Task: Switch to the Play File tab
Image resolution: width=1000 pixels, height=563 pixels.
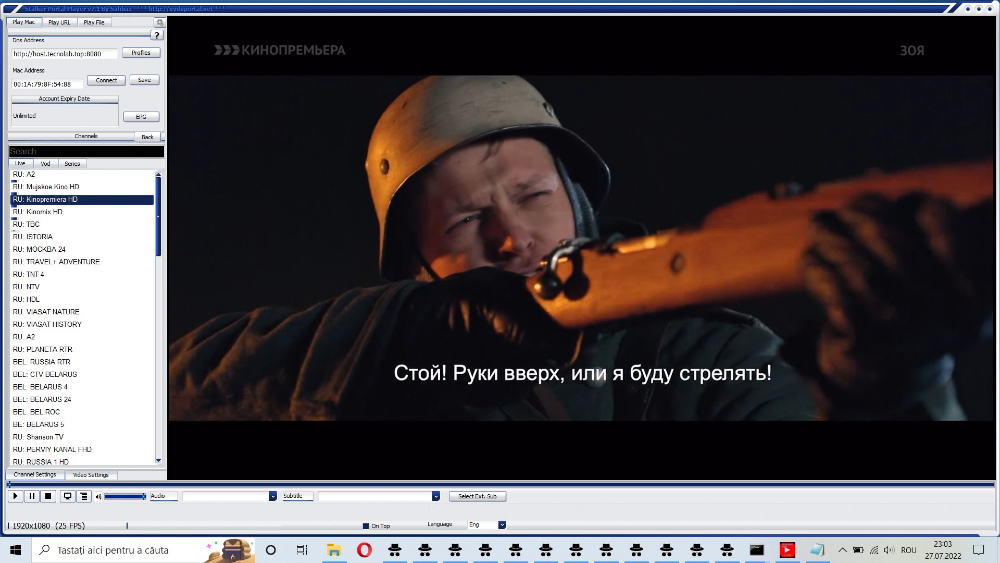Action: pyautogui.click(x=94, y=22)
